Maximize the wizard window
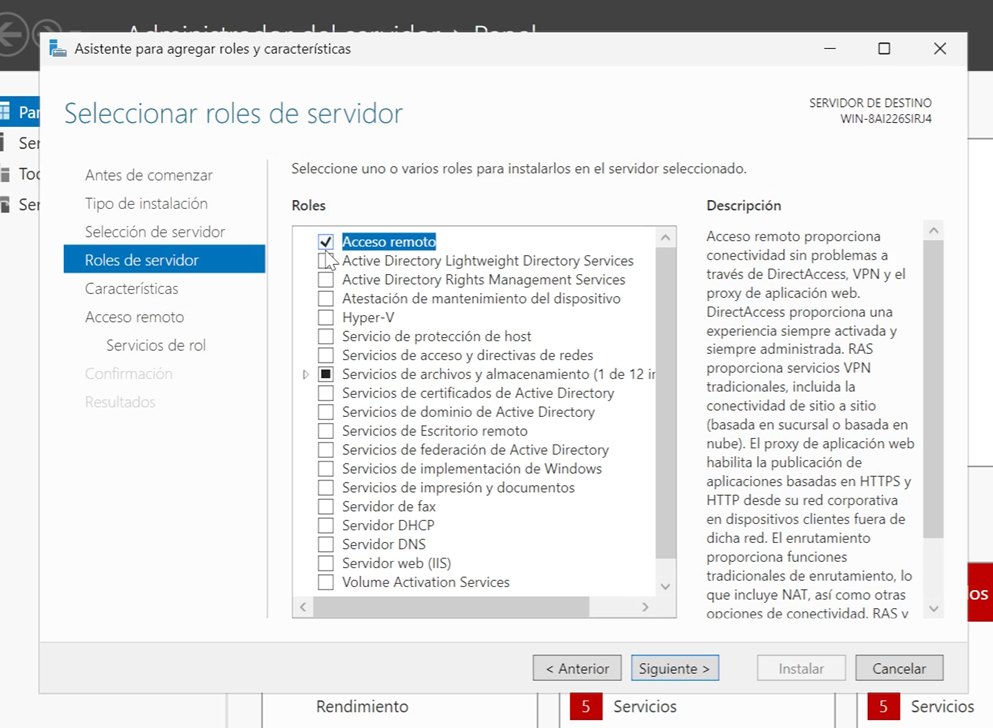 click(884, 49)
